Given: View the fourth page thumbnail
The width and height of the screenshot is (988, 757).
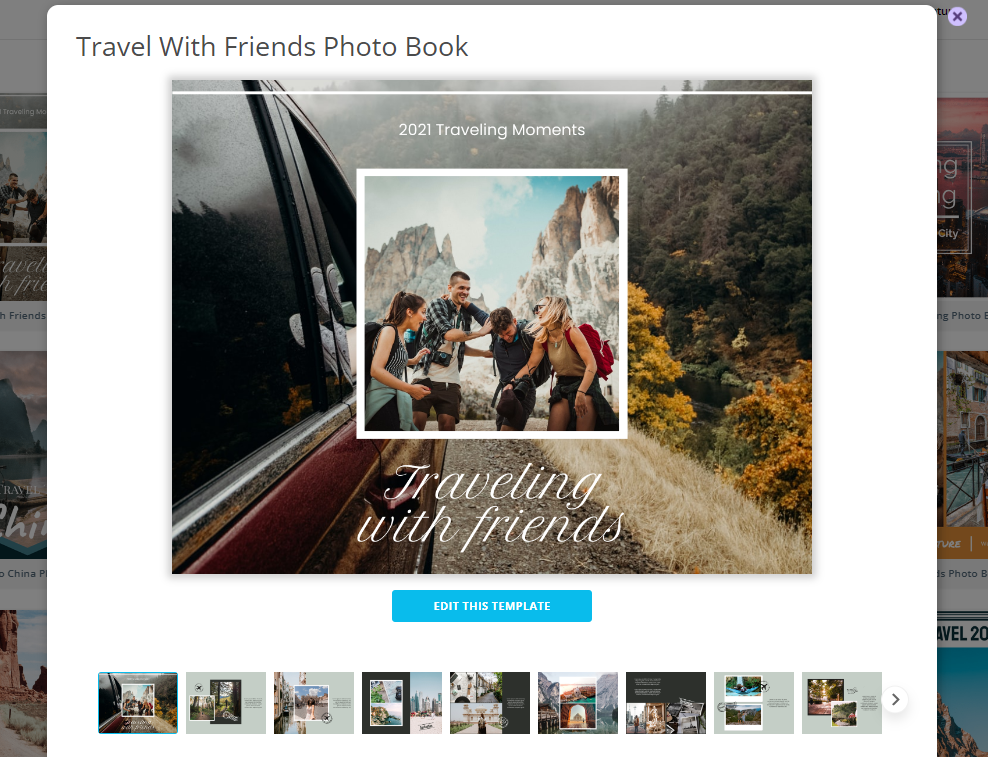Looking at the screenshot, I should (402, 703).
